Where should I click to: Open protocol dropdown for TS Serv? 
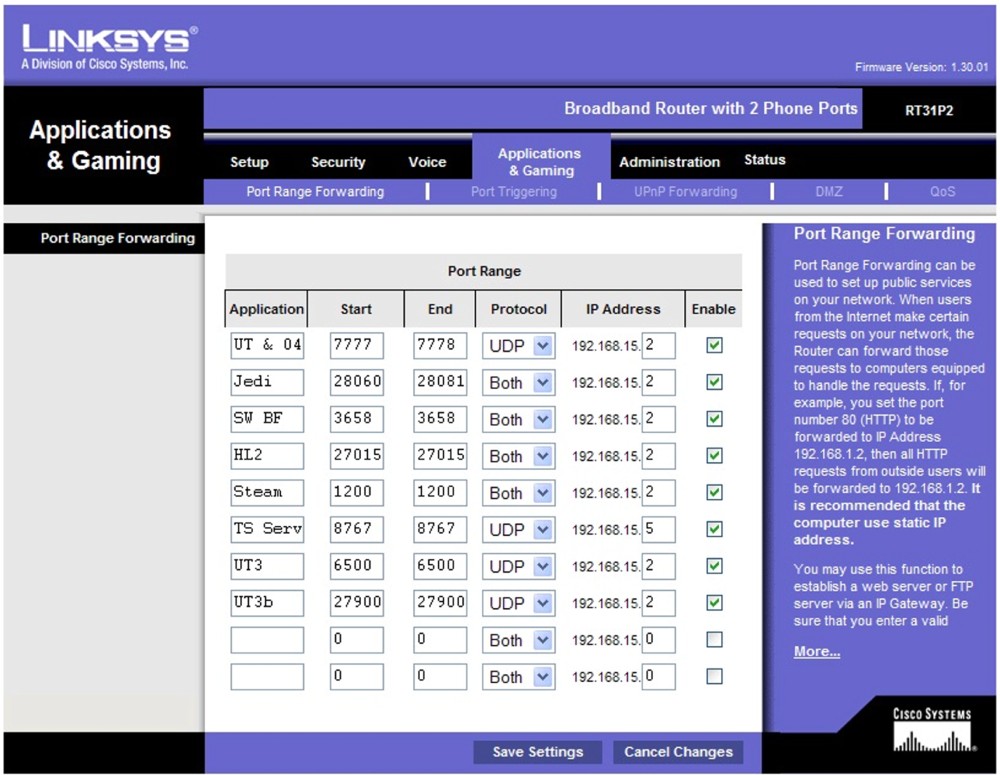(518, 529)
